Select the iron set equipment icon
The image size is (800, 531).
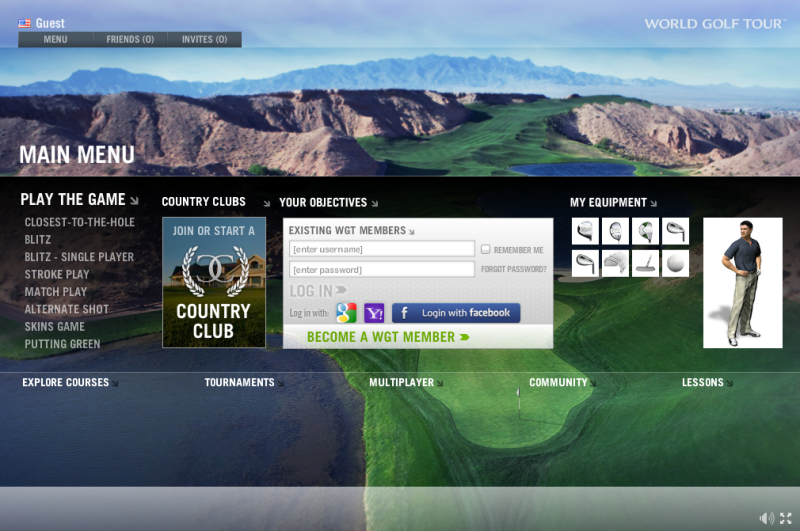tap(615, 263)
